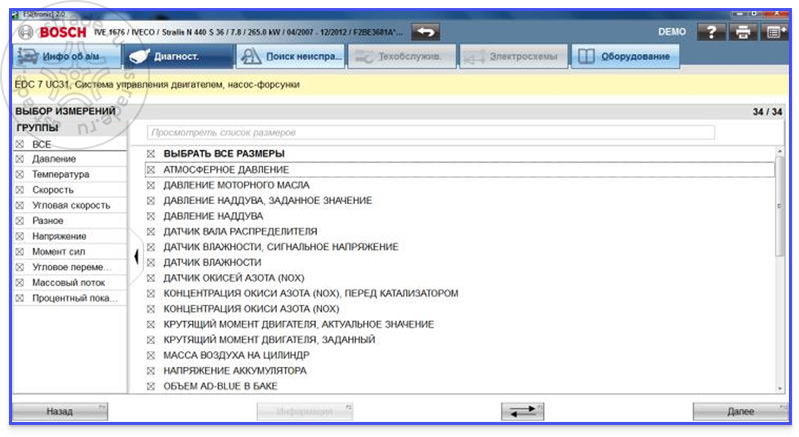Open the protocol list icon beside printer
The width and height of the screenshot is (799, 437).
click(774, 32)
